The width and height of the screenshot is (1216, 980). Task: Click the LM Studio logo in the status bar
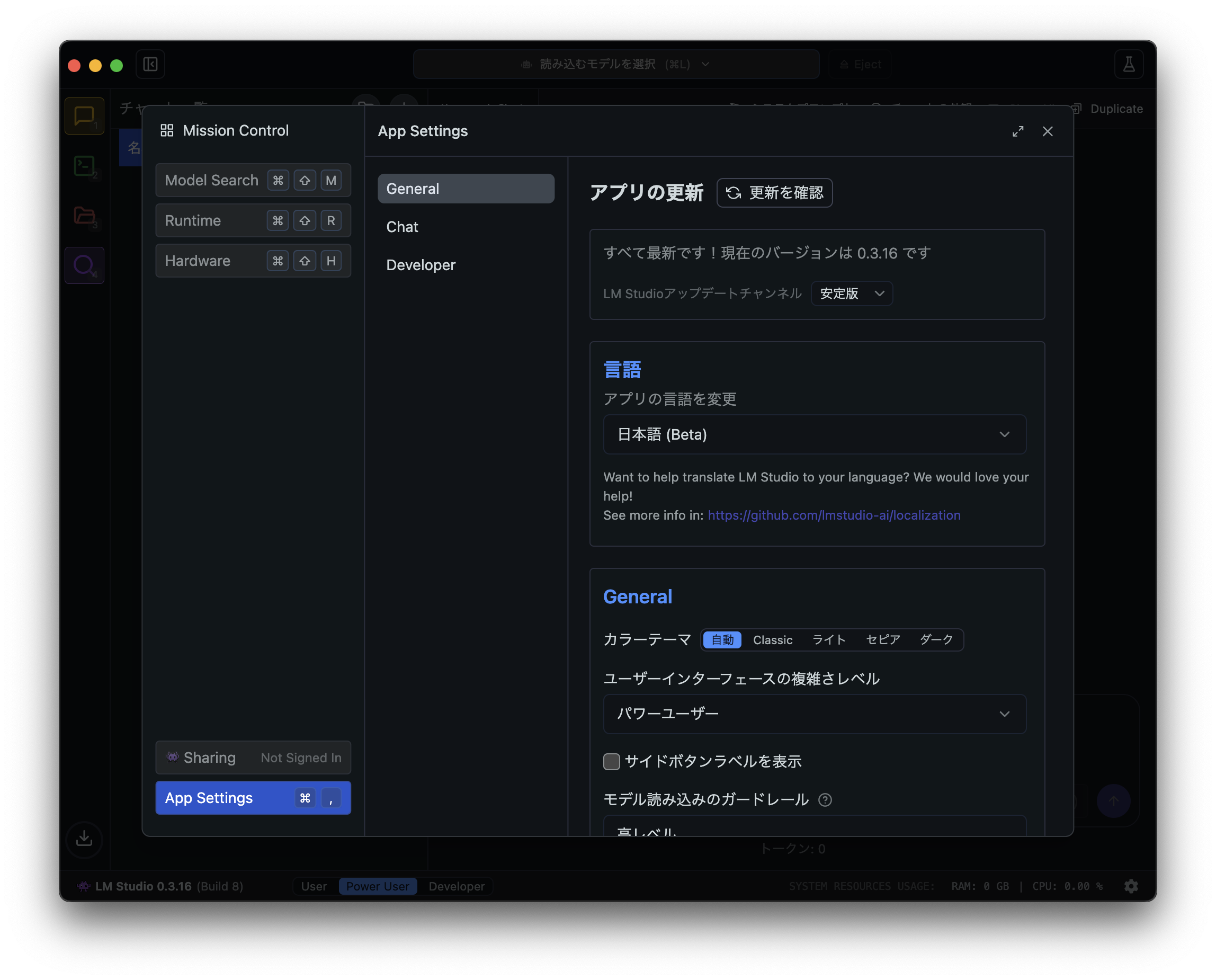coord(84,886)
